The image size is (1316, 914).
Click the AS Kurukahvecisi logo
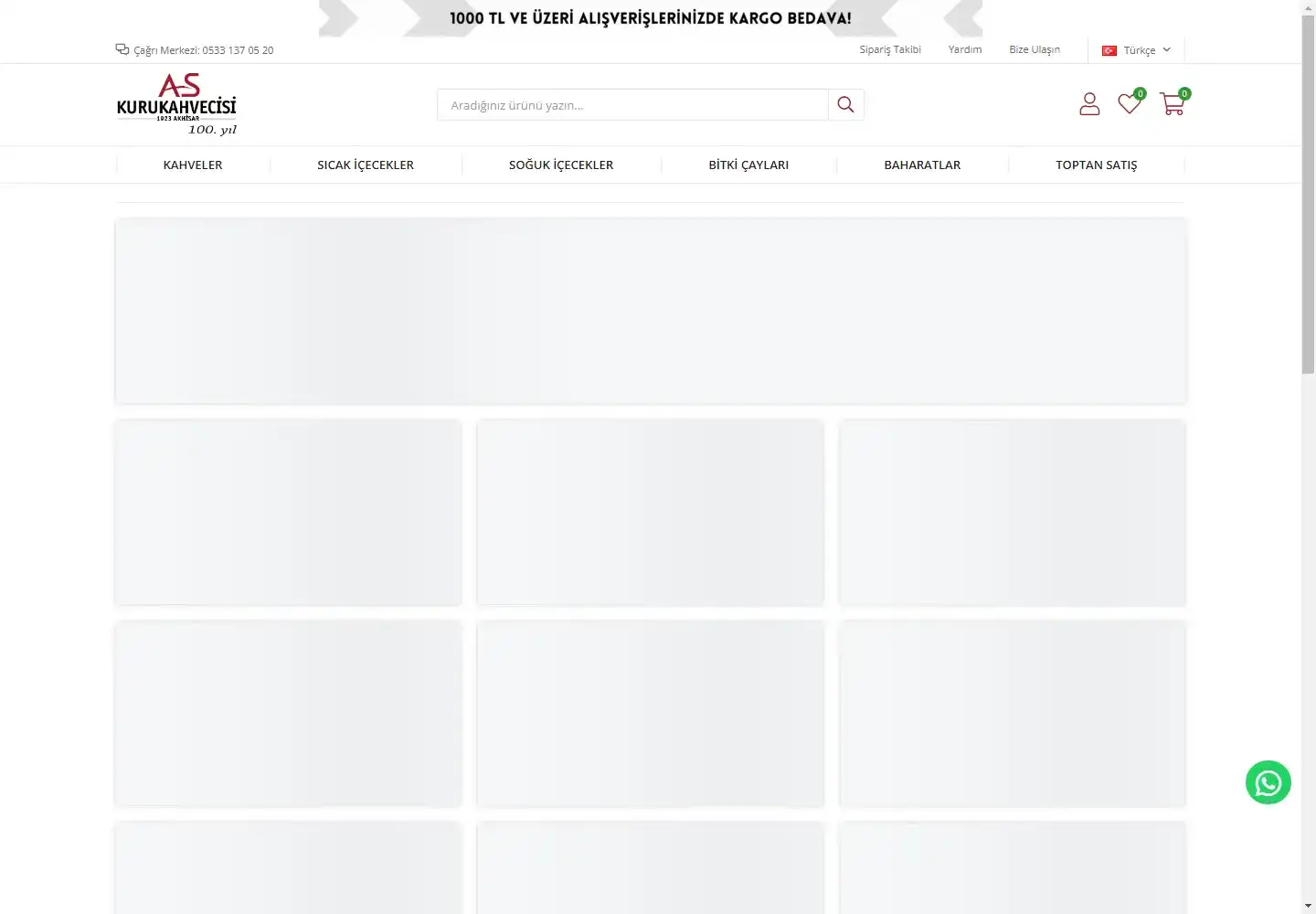coord(176,104)
